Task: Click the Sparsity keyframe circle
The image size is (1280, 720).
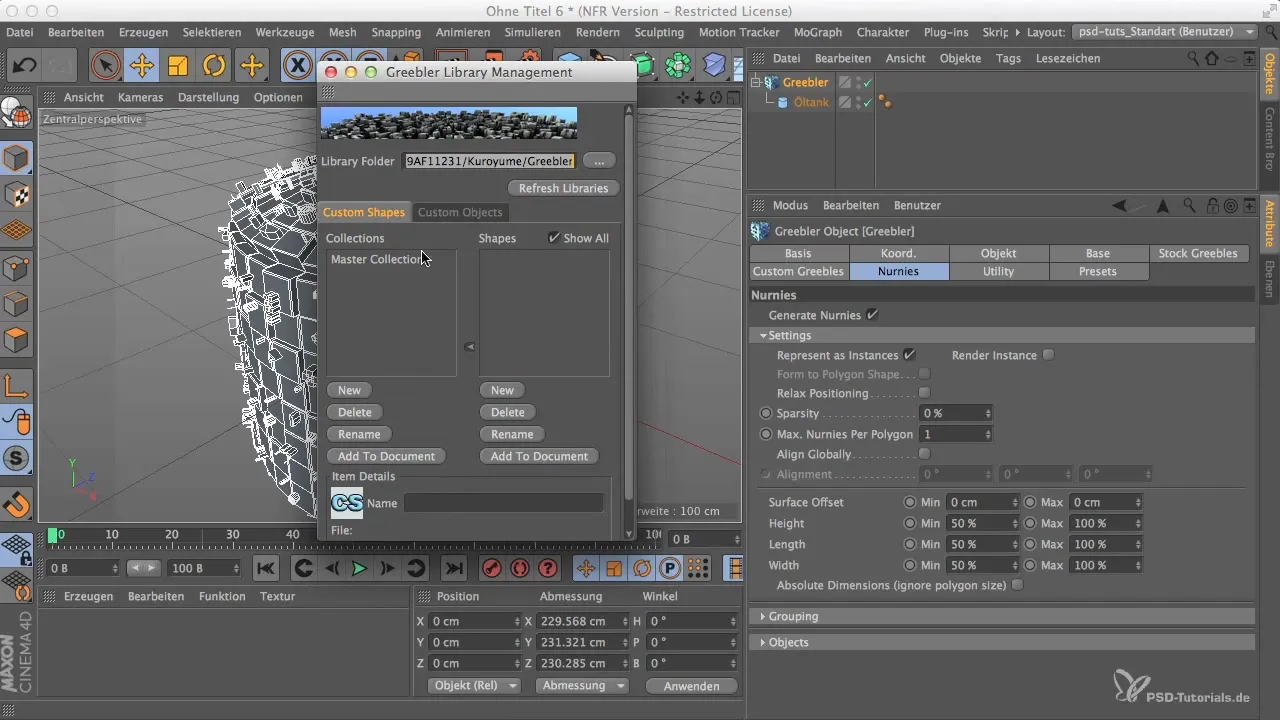Action: click(x=766, y=413)
